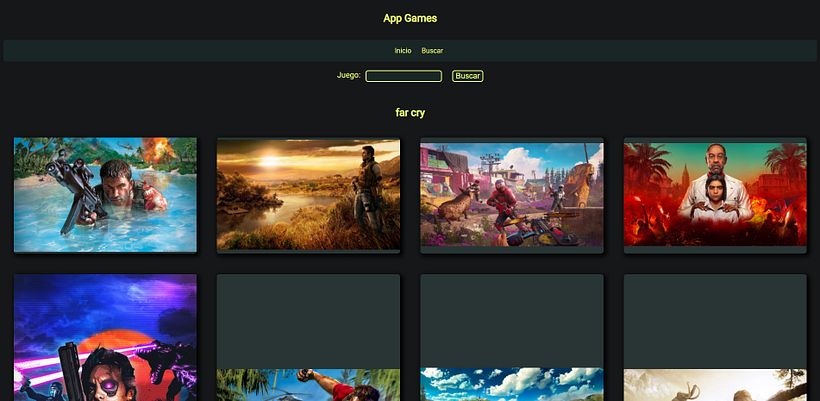Open the Inicio nav link

403,51
